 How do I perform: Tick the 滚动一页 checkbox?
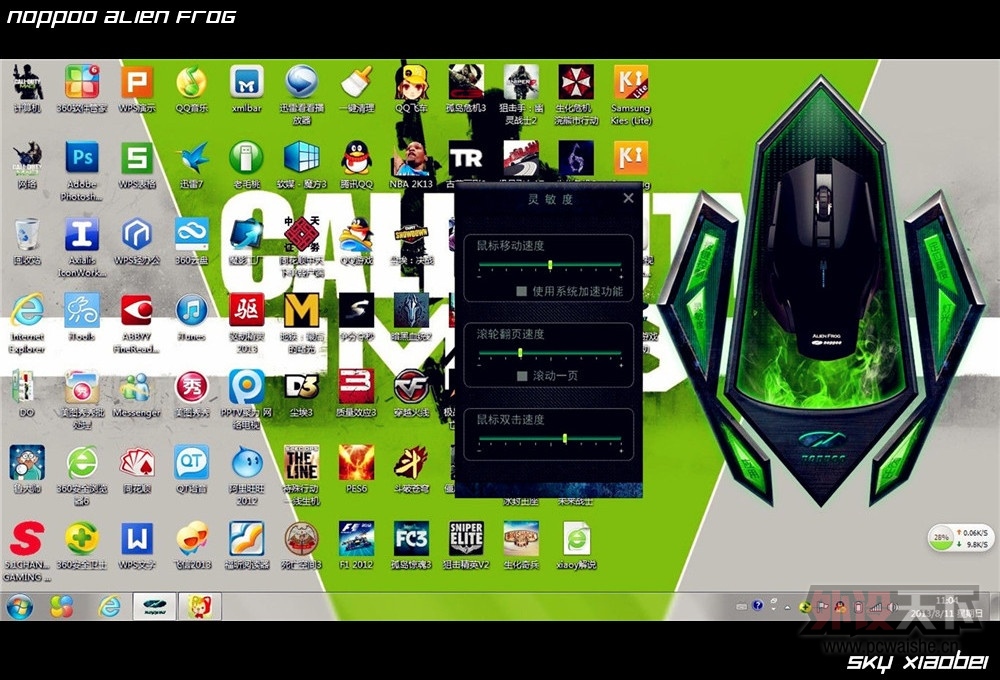pyautogui.click(x=522, y=376)
